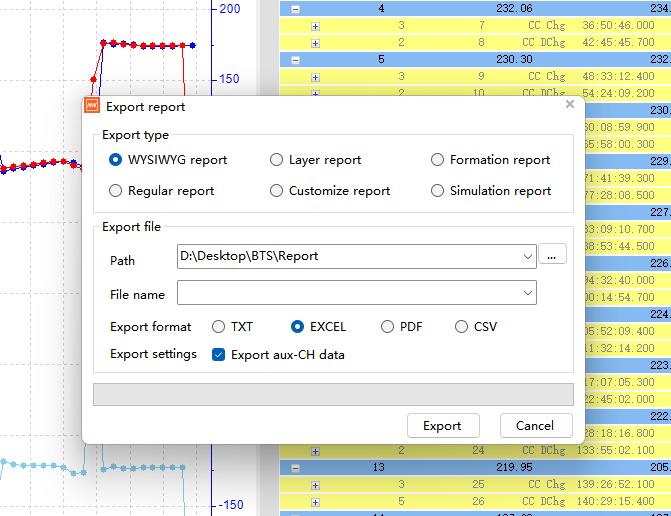Click the export progress bar

click(x=333, y=394)
